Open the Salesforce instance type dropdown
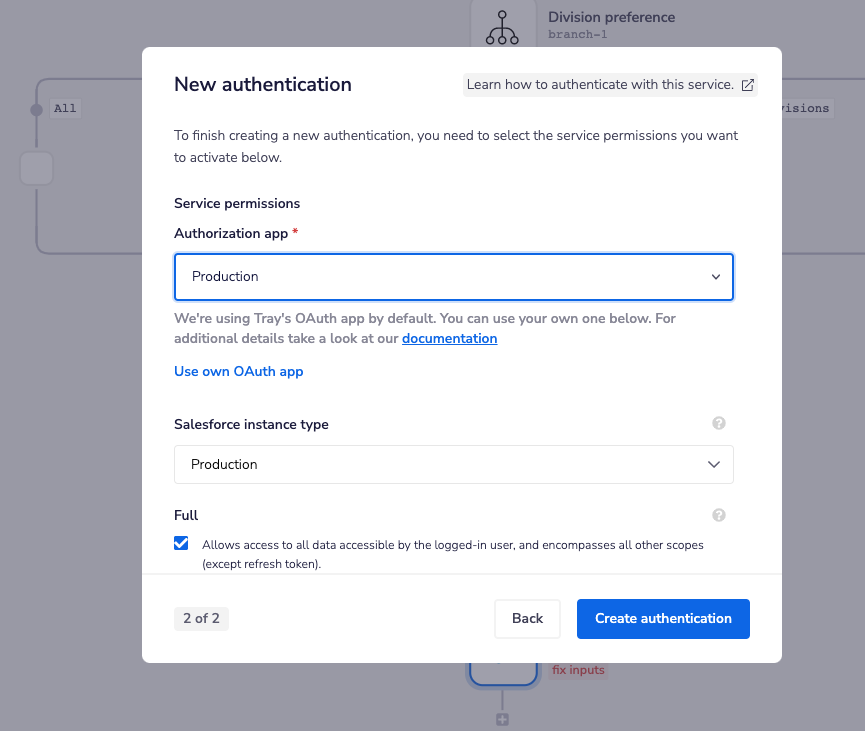 click(x=453, y=465)
